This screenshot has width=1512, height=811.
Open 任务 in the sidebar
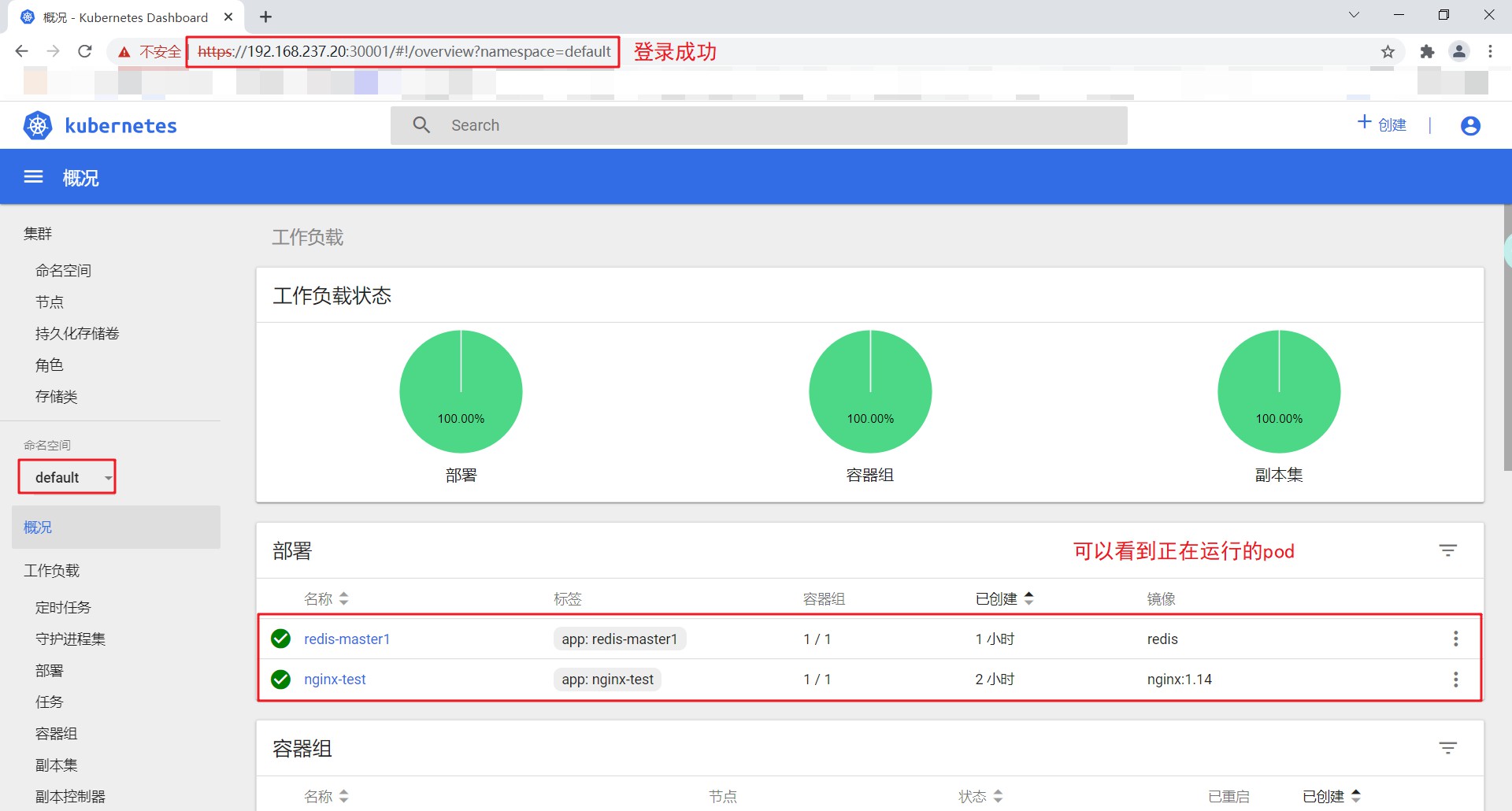[50, 702]
